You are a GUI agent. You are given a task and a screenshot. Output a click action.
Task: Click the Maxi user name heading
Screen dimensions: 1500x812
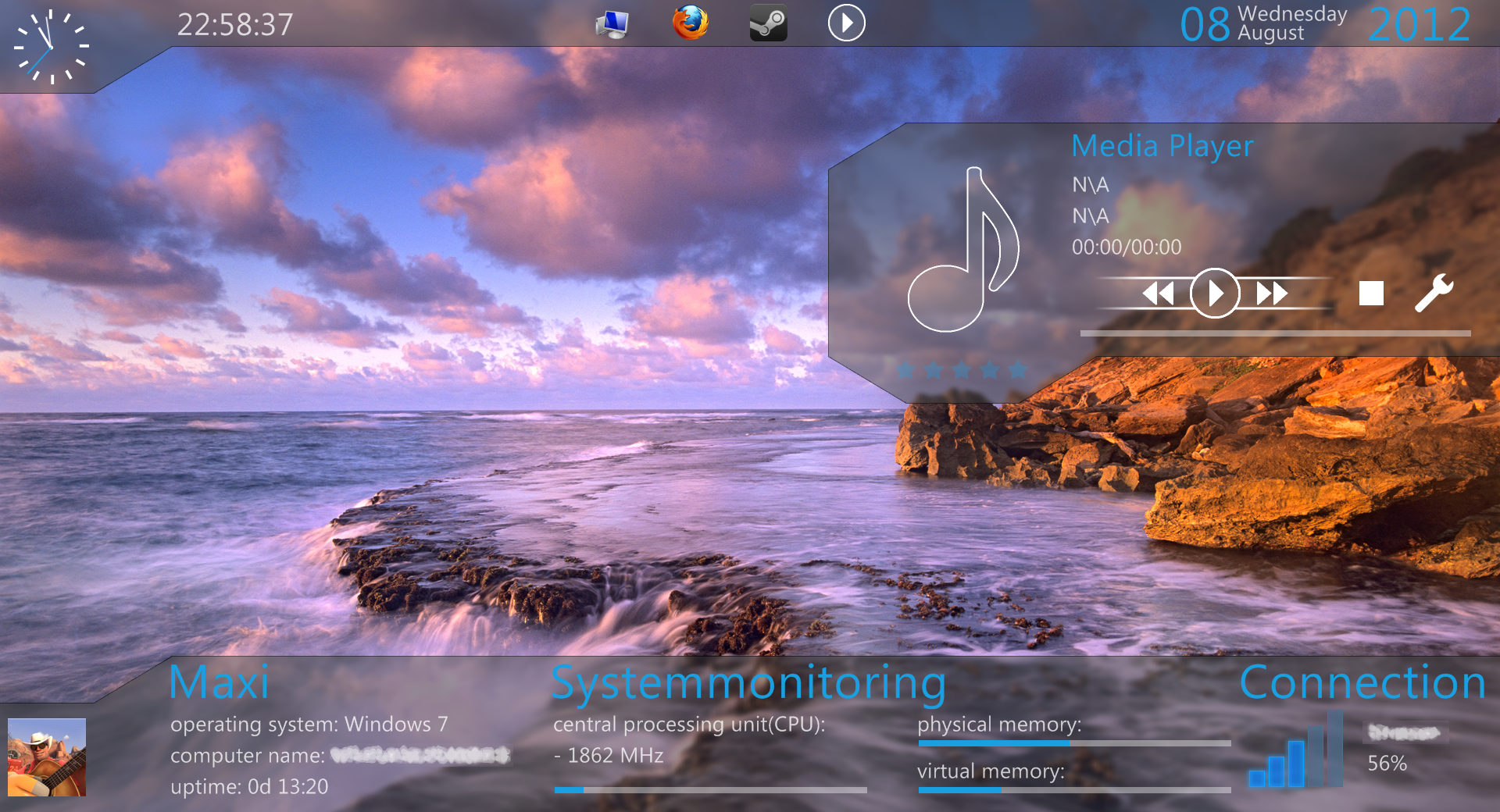219,682
